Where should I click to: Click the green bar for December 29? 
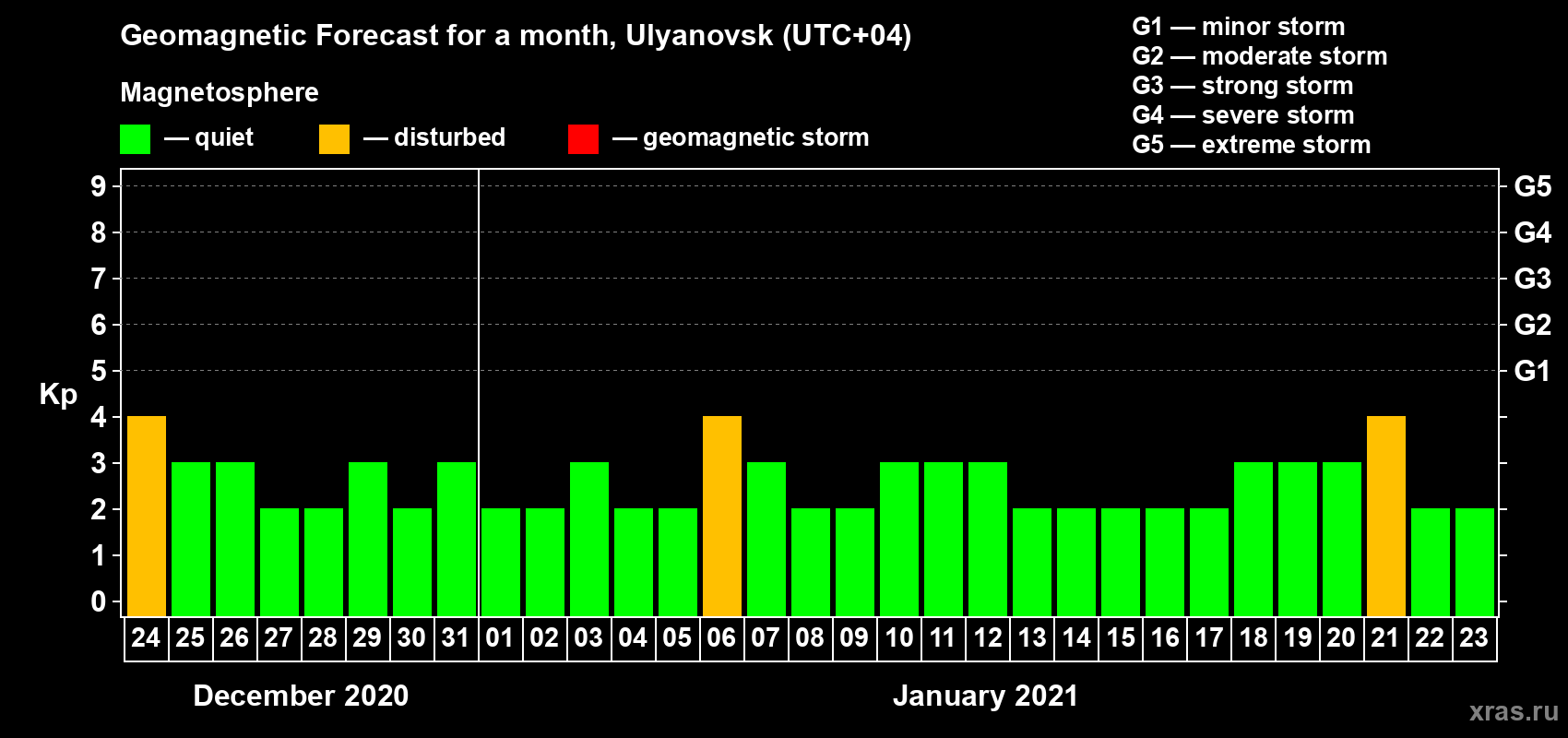coord(368,539)
